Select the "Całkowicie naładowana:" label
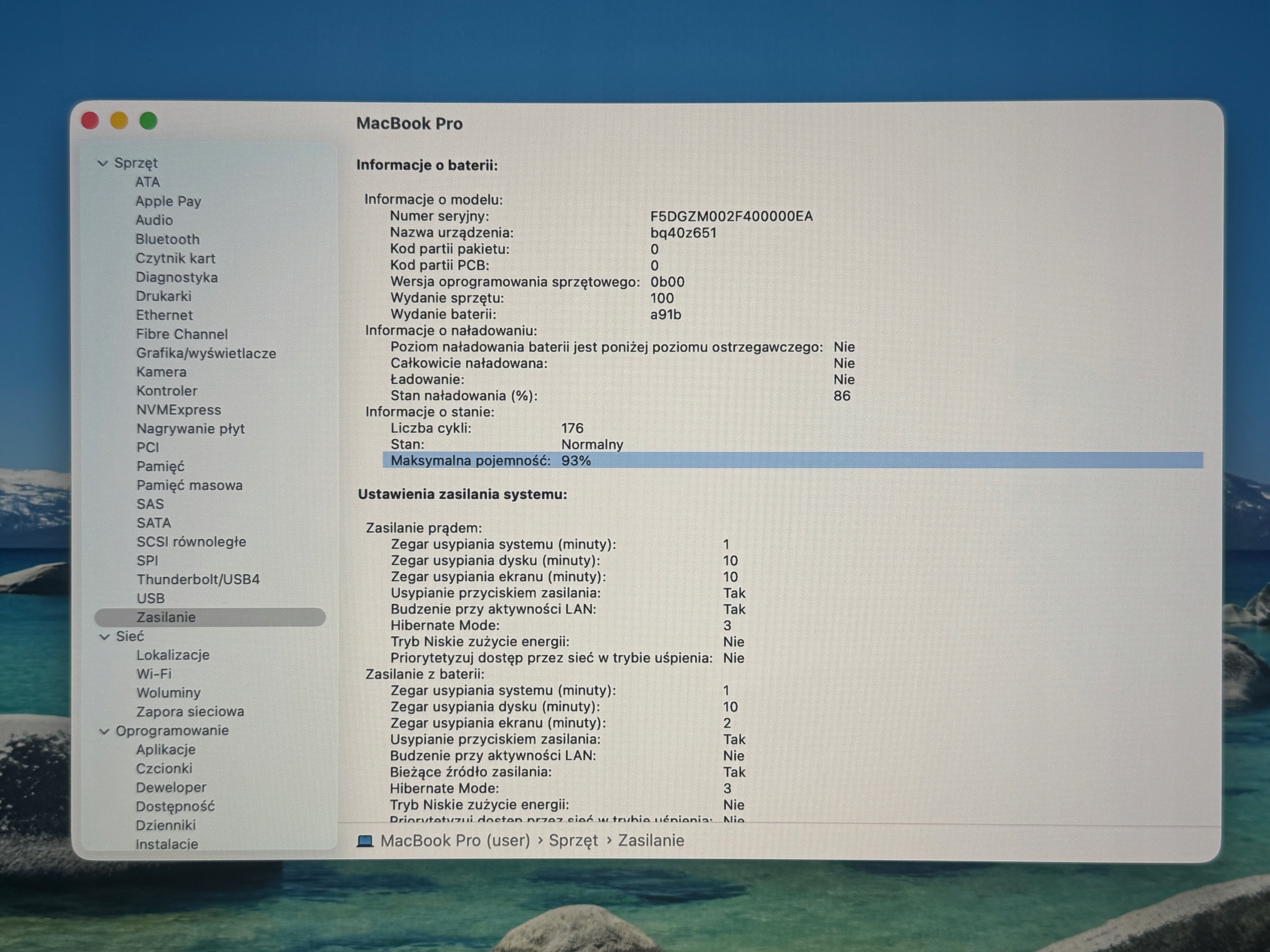Image resolution: width=1270 pixels, height=952 pixels. pos(469,363)
